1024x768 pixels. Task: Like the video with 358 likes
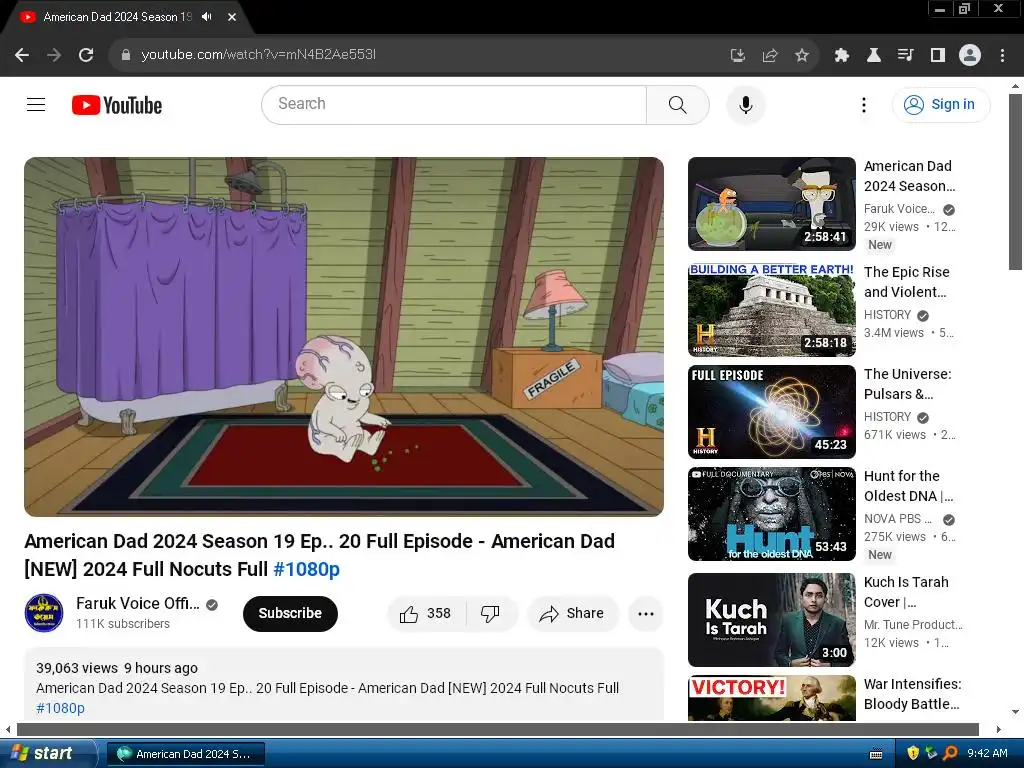[x=426, y=613]
